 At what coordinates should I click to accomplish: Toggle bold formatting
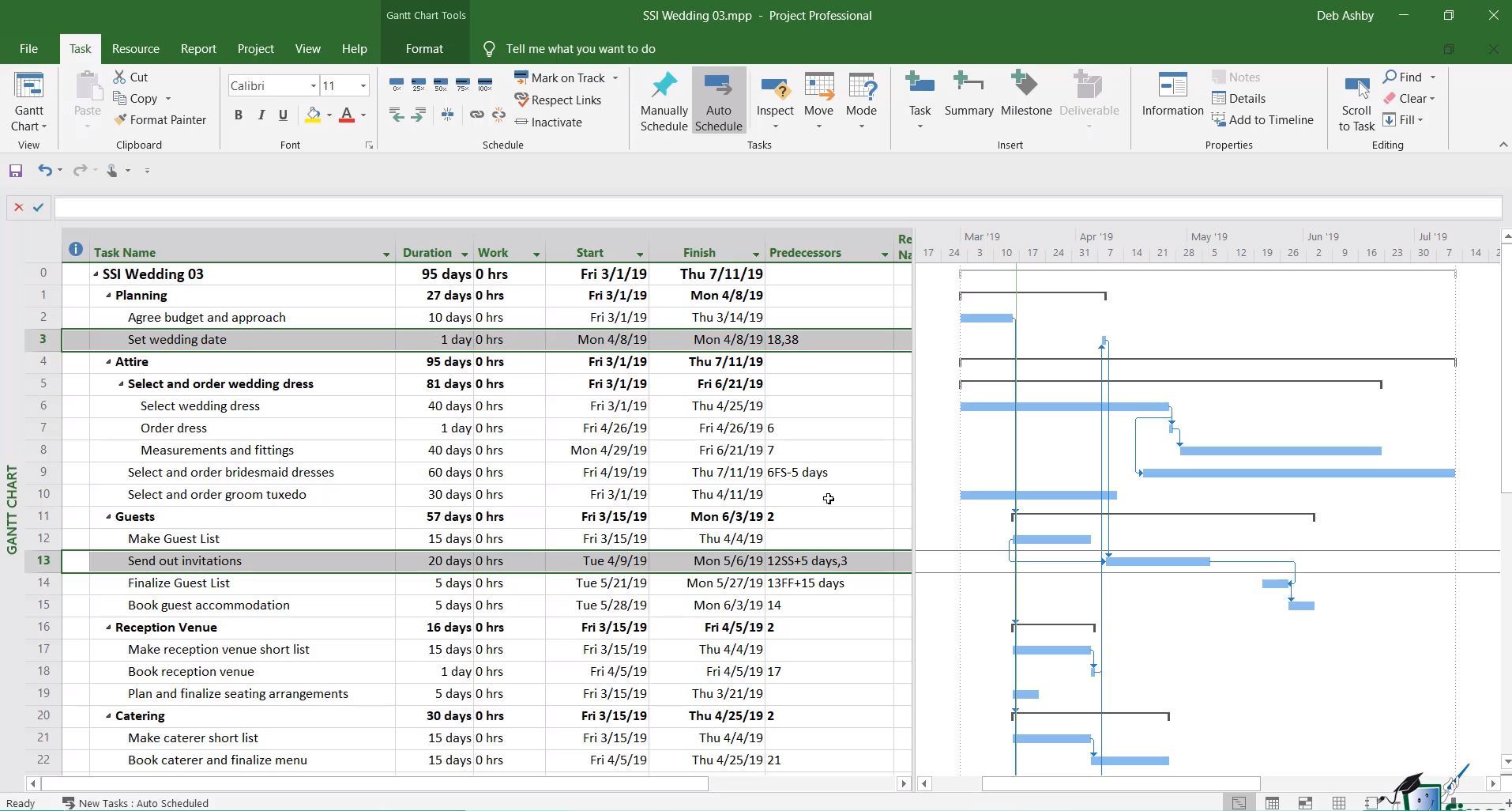pos(239,115)
